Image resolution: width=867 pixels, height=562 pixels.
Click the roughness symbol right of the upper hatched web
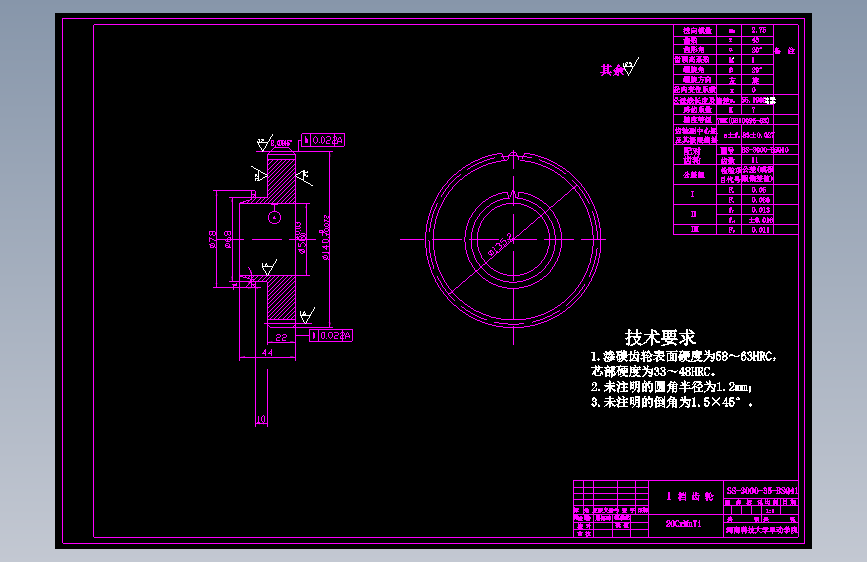click(304, 176)
